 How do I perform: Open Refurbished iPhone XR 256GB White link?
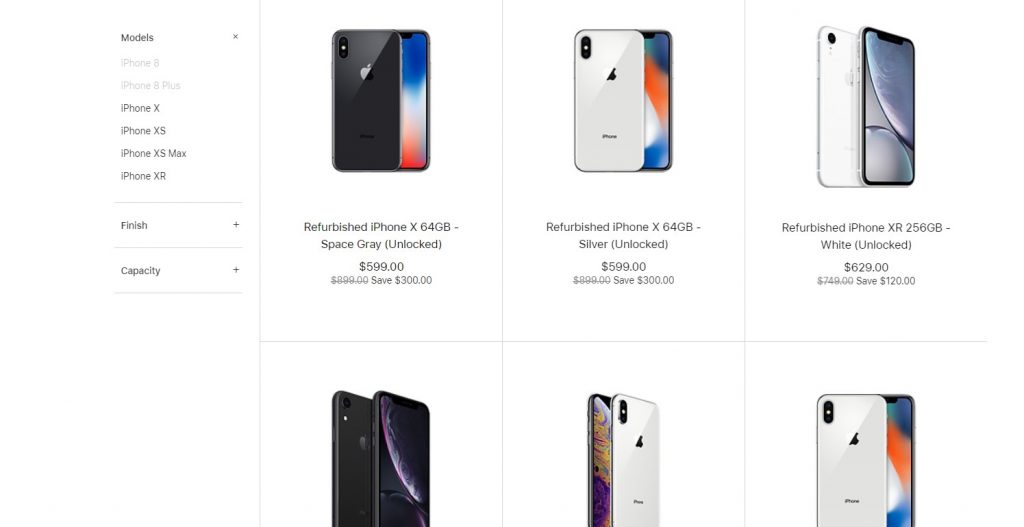[866, 236]
